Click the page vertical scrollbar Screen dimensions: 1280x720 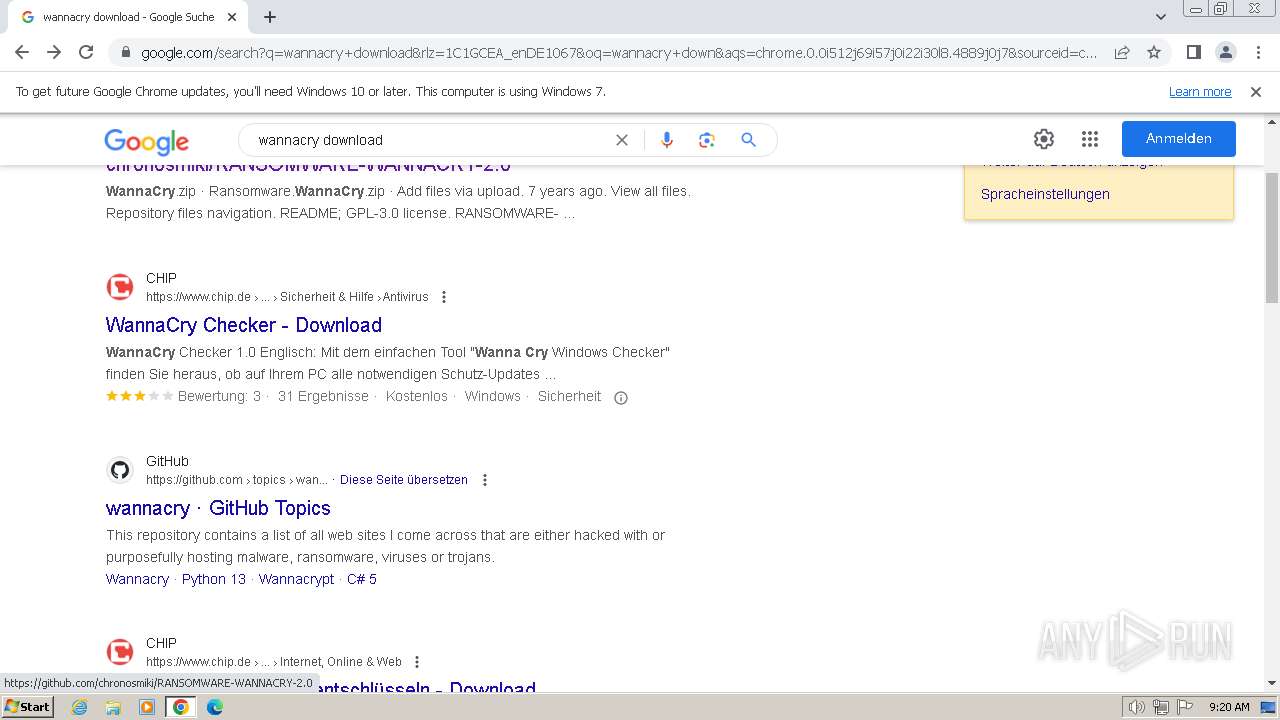pyautogui.click(x=1272, y=237)
